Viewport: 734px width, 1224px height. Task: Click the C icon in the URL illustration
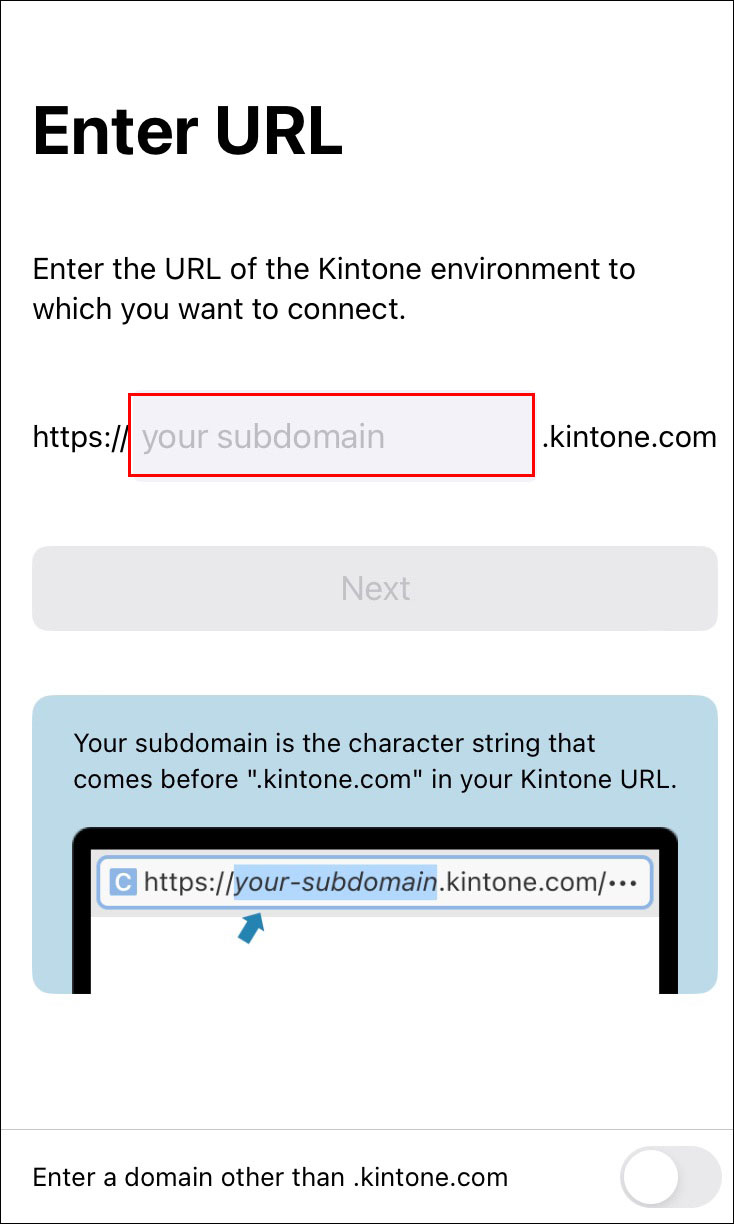point(121,881)
